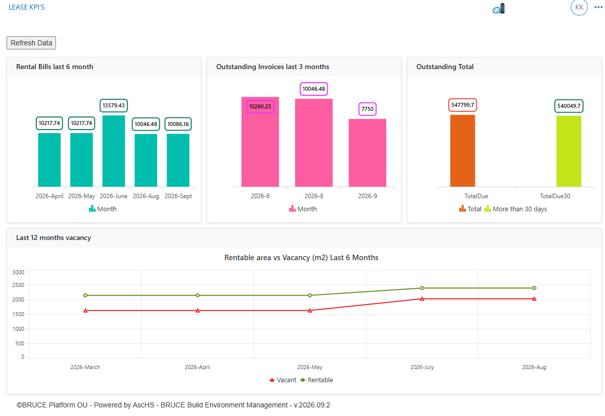The height and width of the screenshot is (416, 605).
Task: Click the Rentable point at 2026-March
Action: 85,295
